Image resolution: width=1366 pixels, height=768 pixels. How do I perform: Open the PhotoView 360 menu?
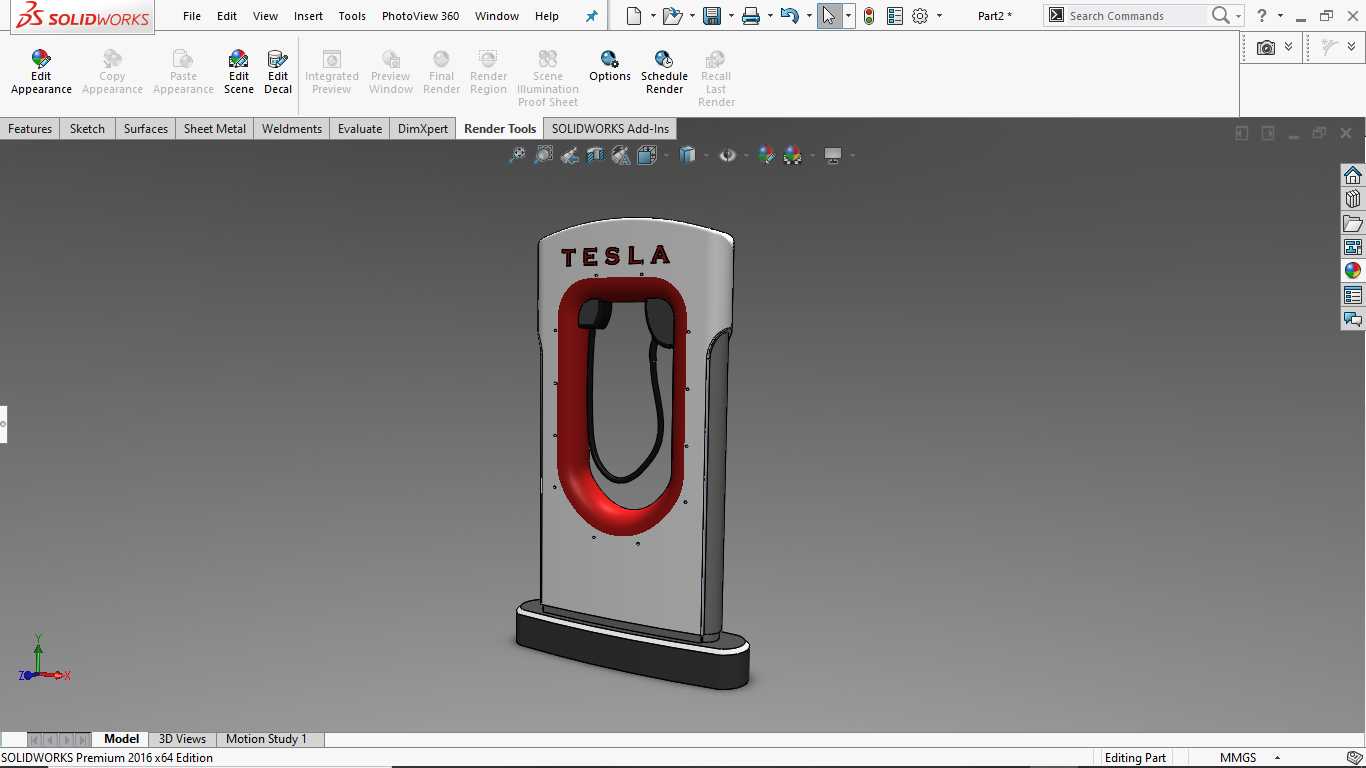pyautogui.click(x=420, y=16)
